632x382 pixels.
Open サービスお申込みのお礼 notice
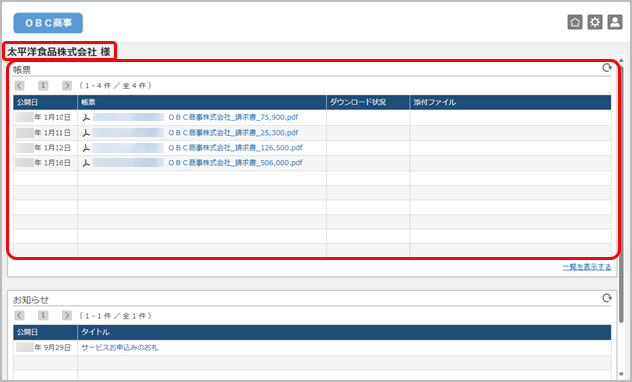[120, 347]
